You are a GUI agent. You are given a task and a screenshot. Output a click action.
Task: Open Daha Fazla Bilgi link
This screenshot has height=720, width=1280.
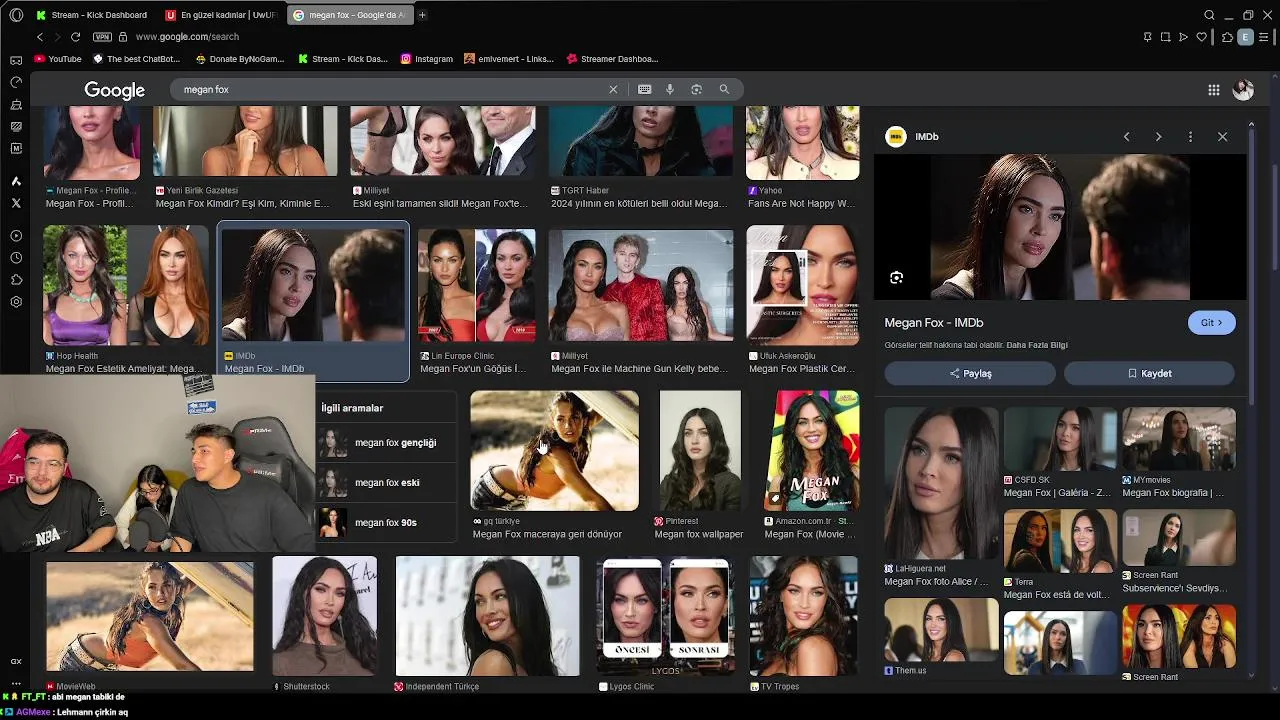(x=1037, y=345)
